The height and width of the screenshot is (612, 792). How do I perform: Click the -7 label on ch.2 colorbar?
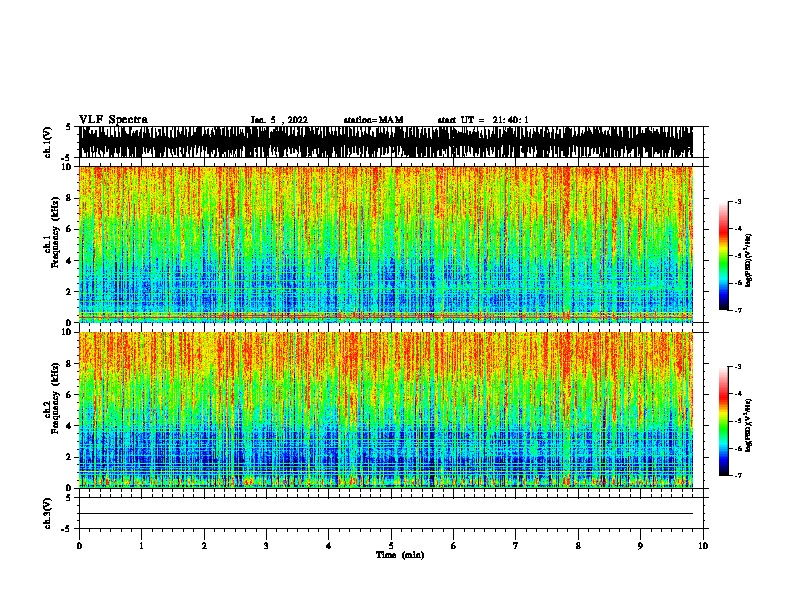coord(738,476)
